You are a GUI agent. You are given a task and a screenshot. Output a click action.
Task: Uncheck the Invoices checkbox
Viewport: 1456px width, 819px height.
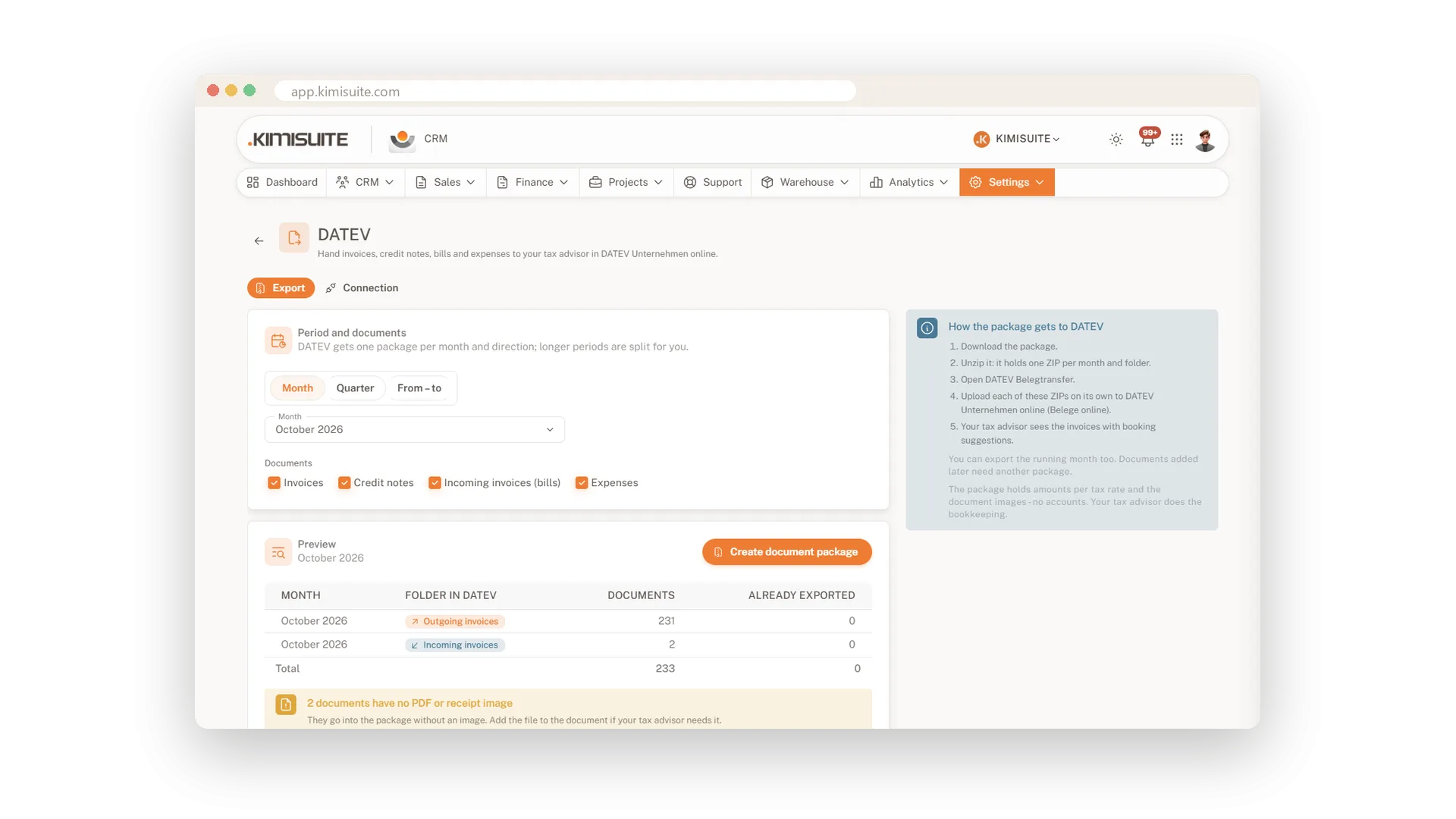coord(275,483)
